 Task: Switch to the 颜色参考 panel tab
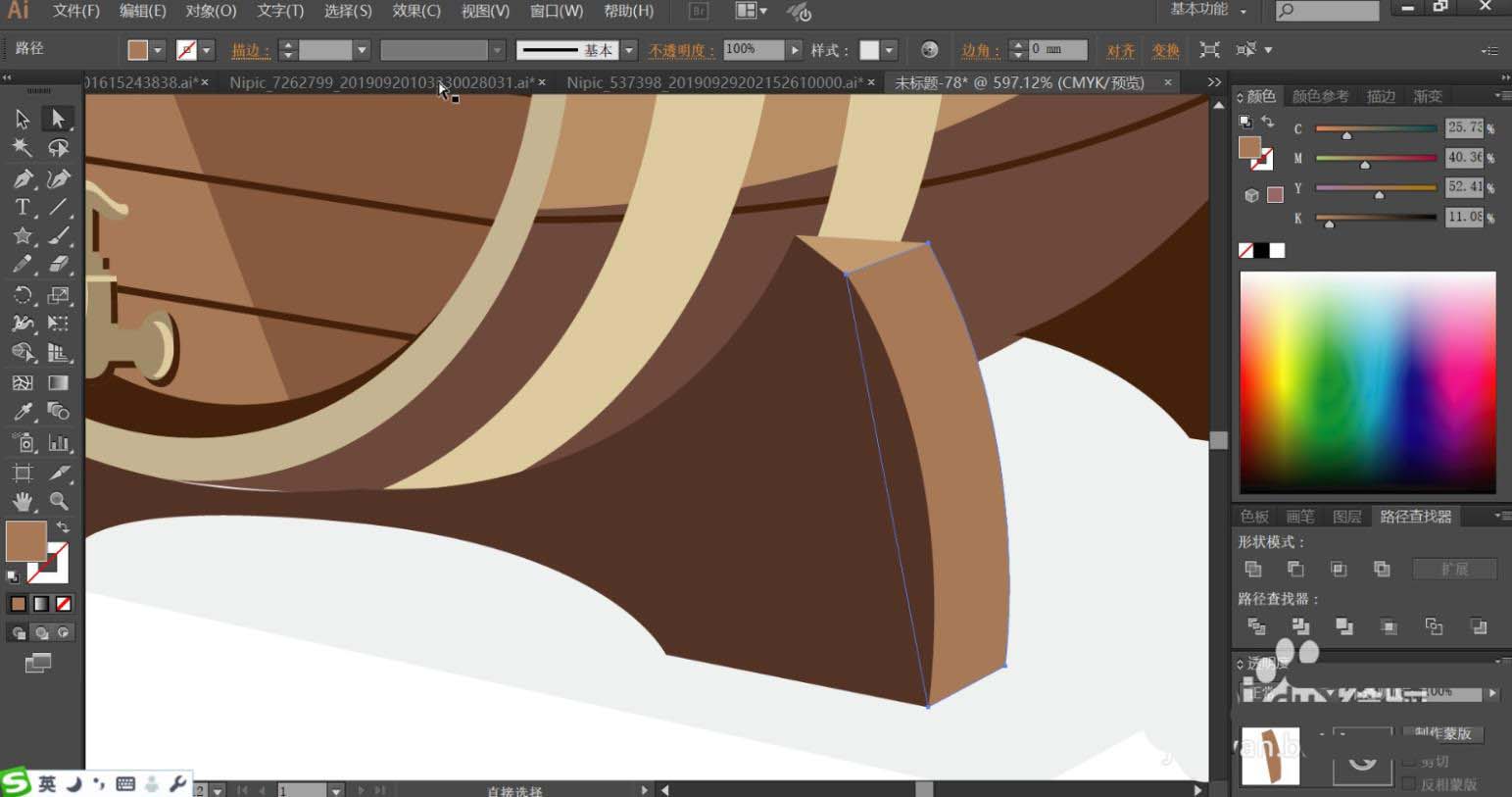[1320, 96]
